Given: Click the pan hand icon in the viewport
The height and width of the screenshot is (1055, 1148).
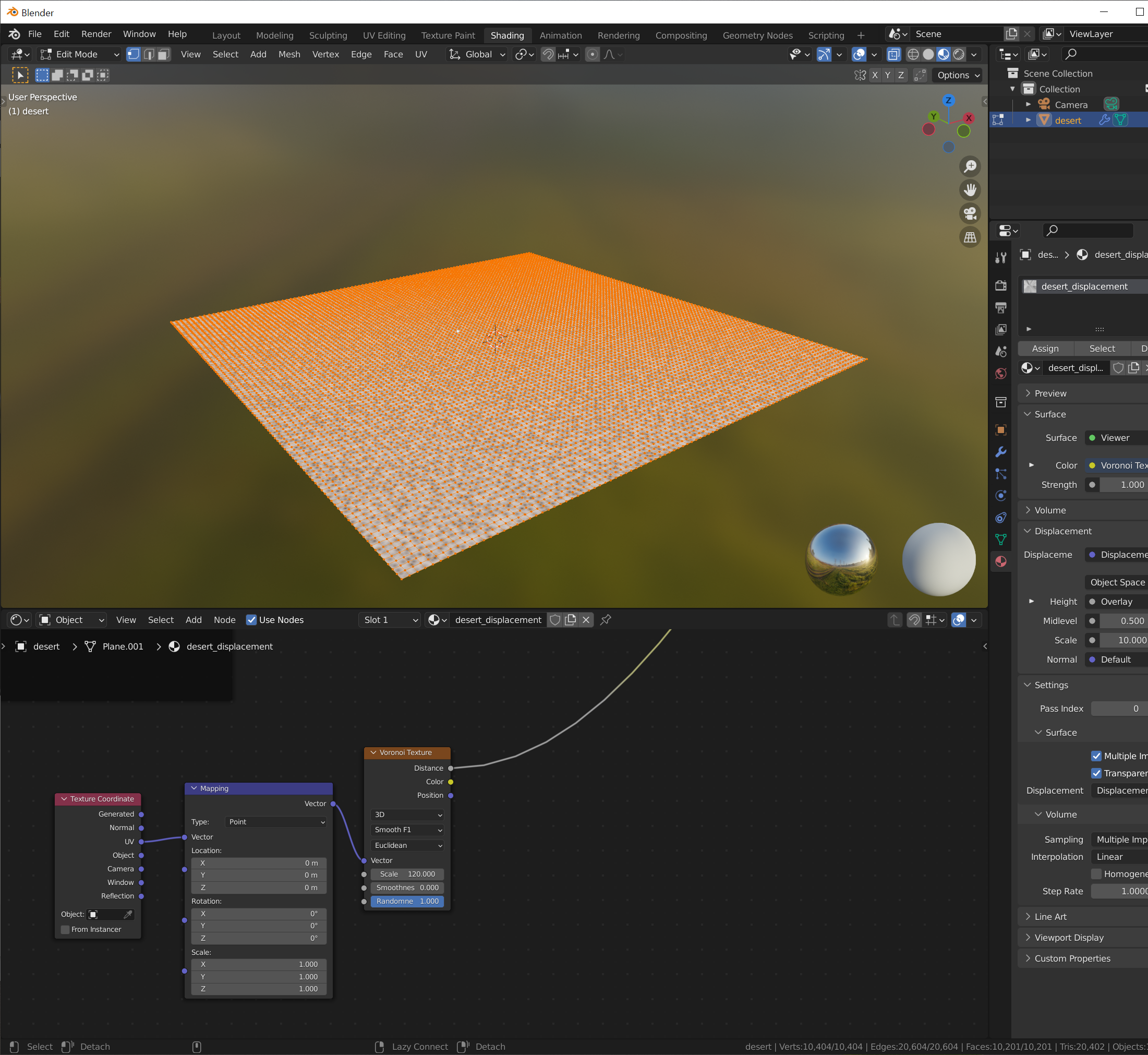Looking at the screenshot, I should 970,190.
